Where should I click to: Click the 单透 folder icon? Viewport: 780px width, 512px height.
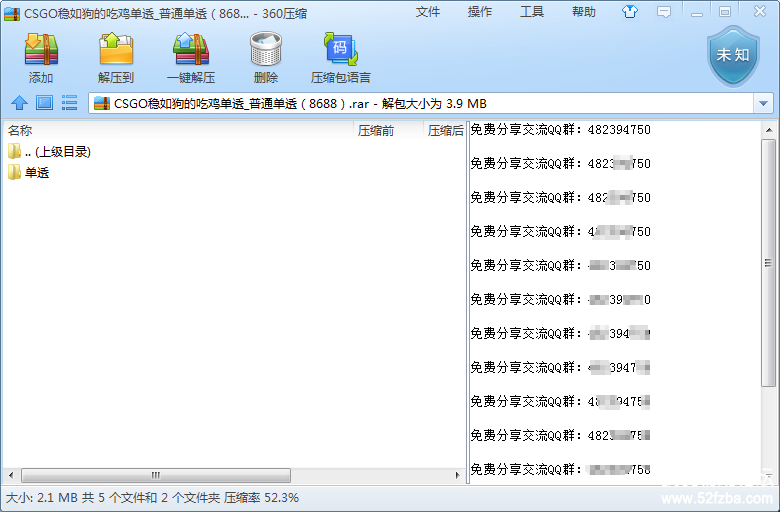coord(14,172)
